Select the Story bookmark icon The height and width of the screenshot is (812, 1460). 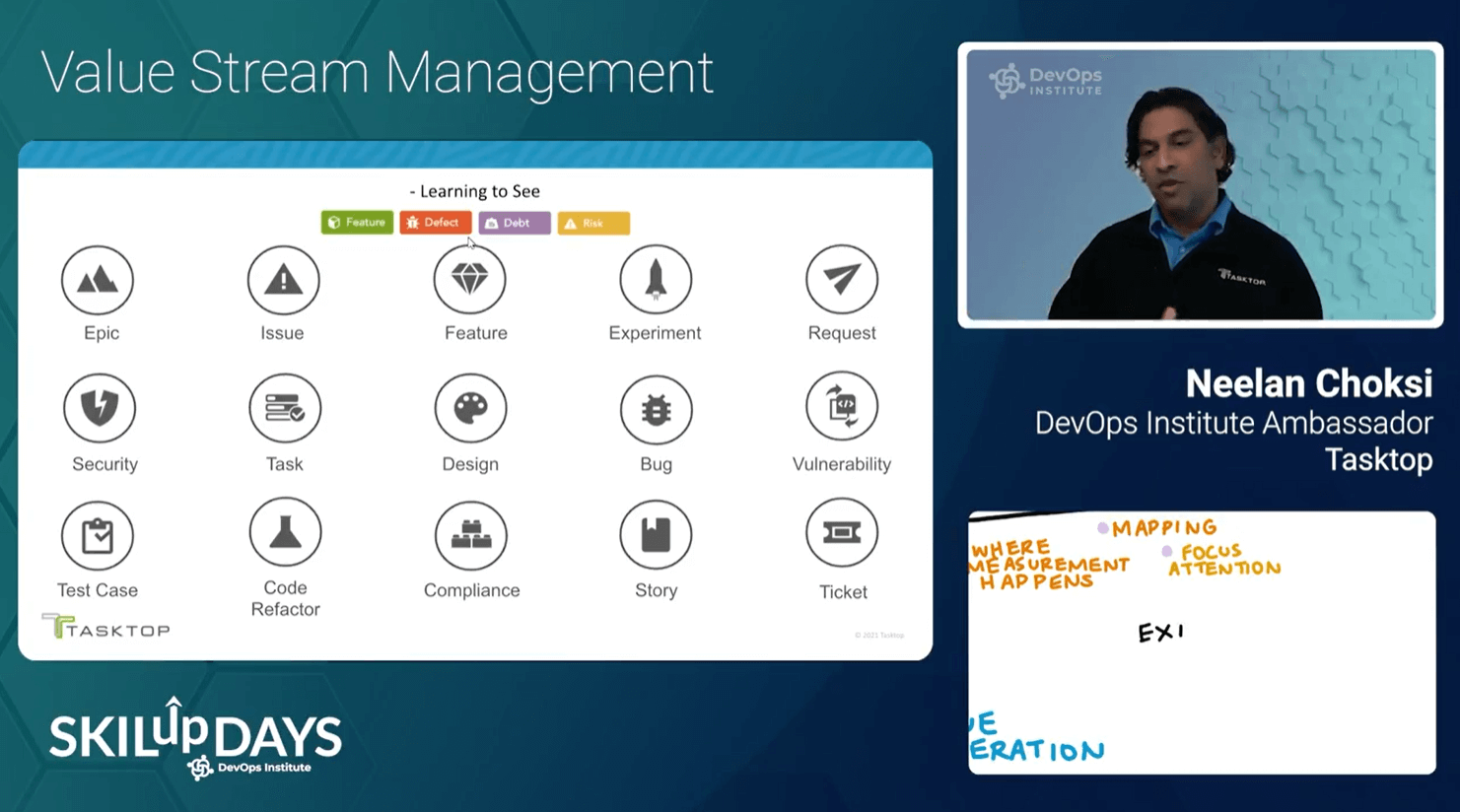(656, 535)
